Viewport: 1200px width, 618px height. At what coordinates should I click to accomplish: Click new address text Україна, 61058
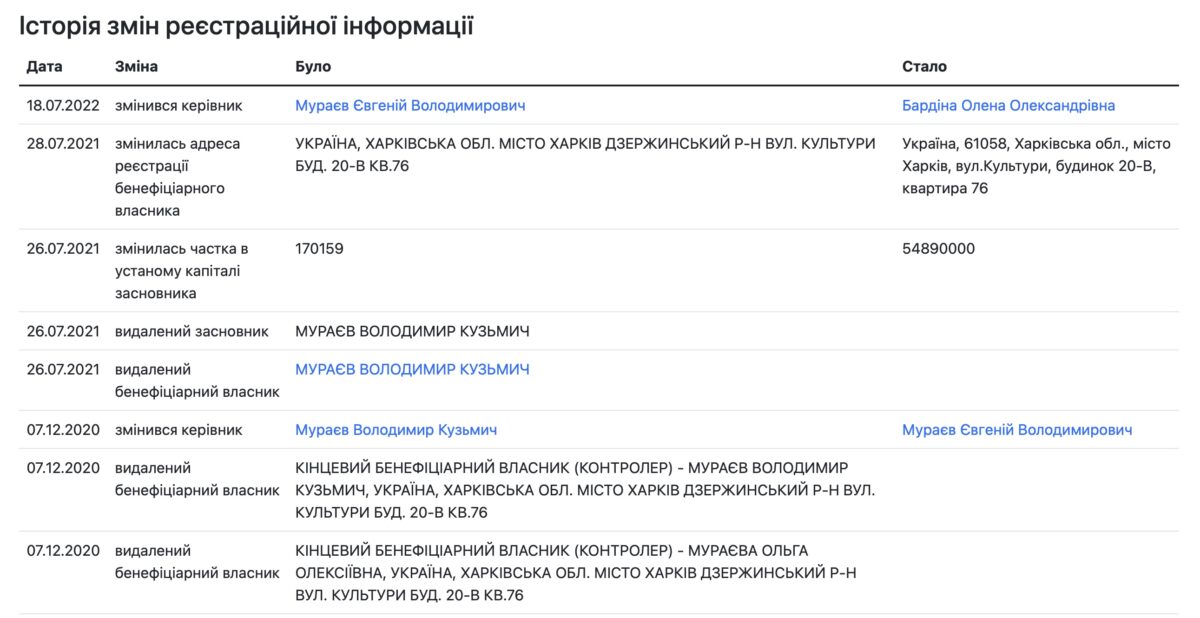pos(1029,166)
